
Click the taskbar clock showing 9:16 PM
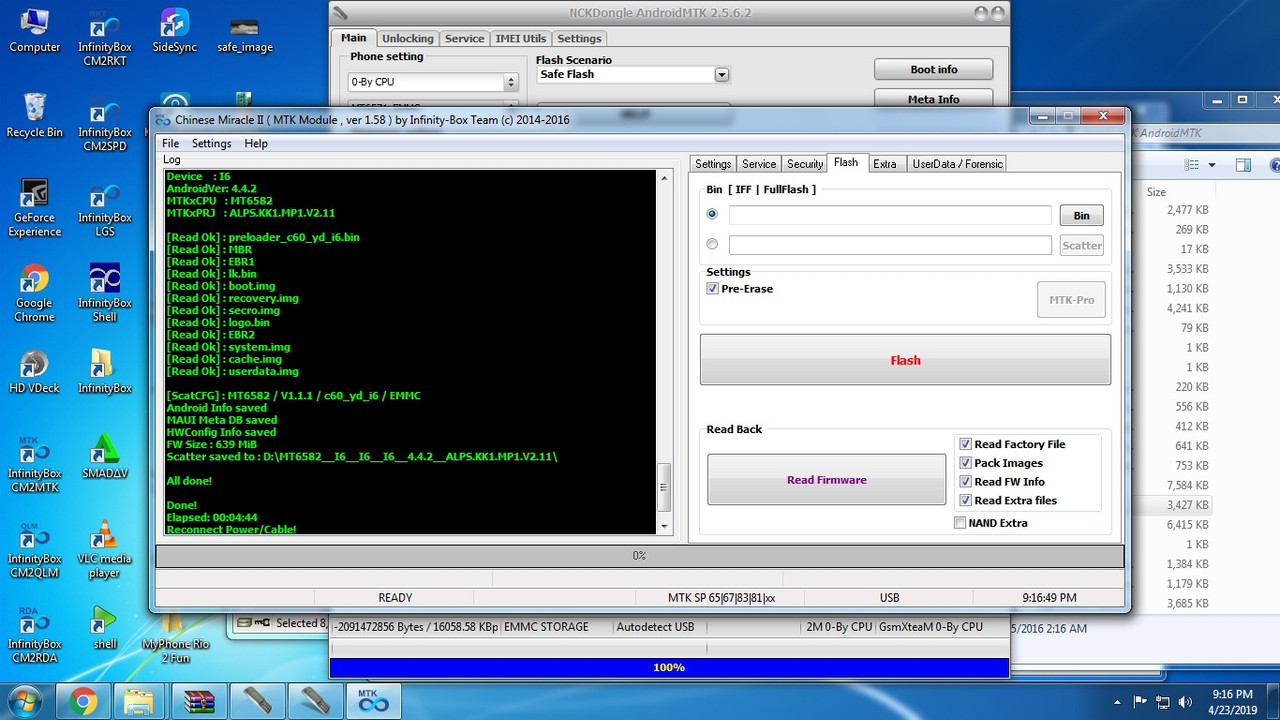pos(1232,701)
